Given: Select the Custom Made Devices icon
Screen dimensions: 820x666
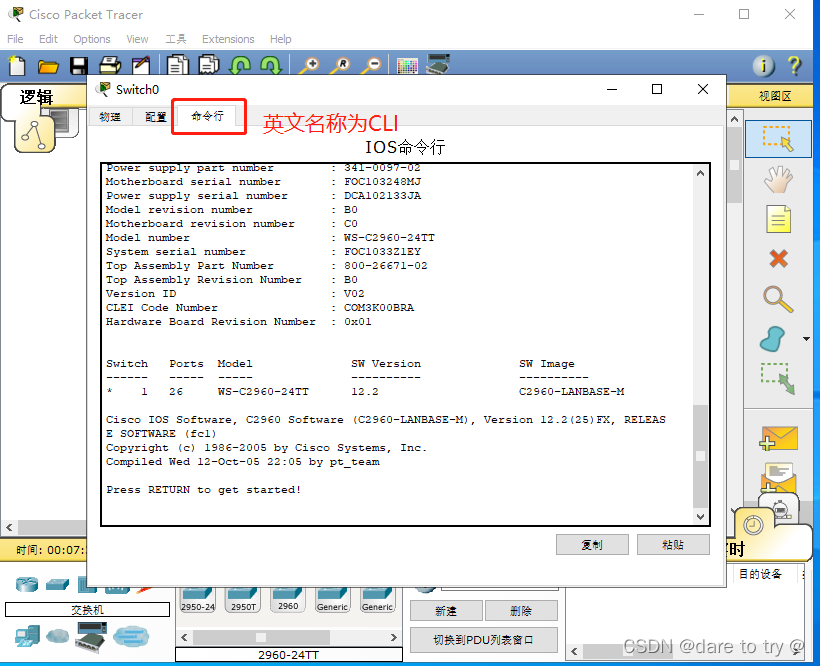Looking at the screenshot, I should pos(91,637).
